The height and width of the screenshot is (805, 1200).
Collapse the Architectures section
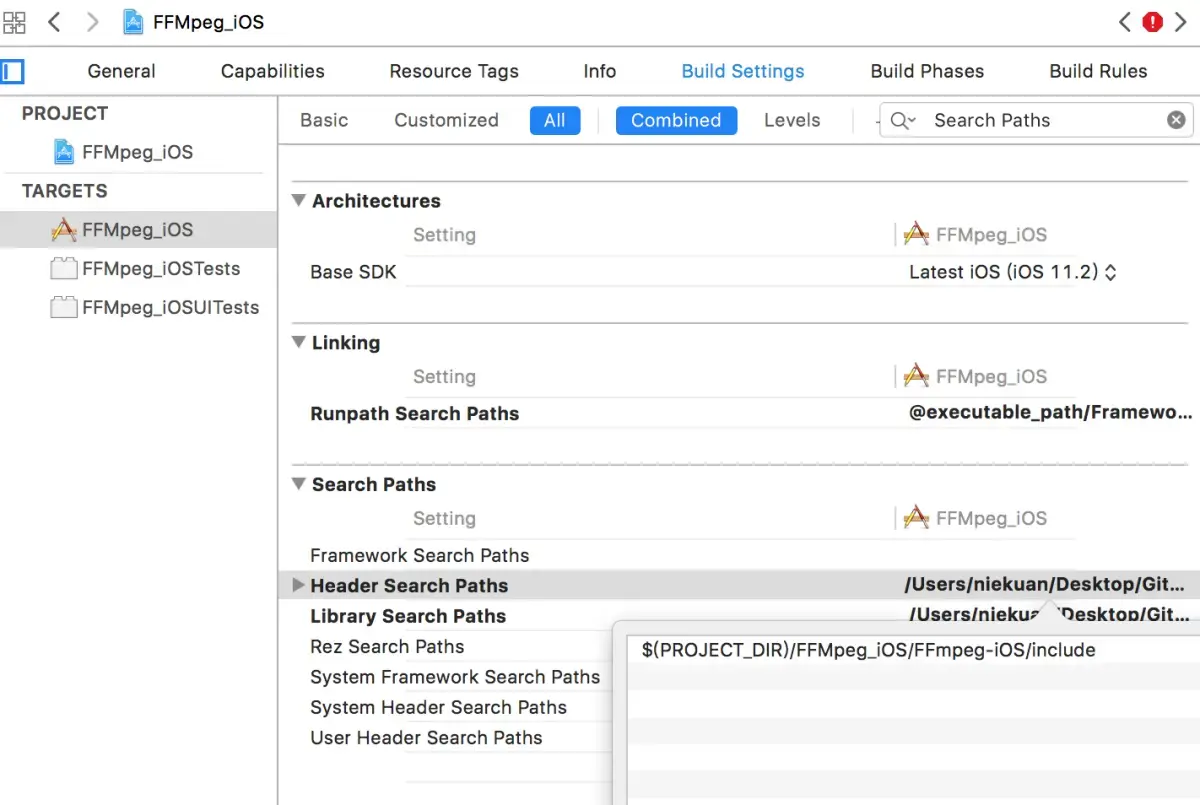(x=298, y=200)
